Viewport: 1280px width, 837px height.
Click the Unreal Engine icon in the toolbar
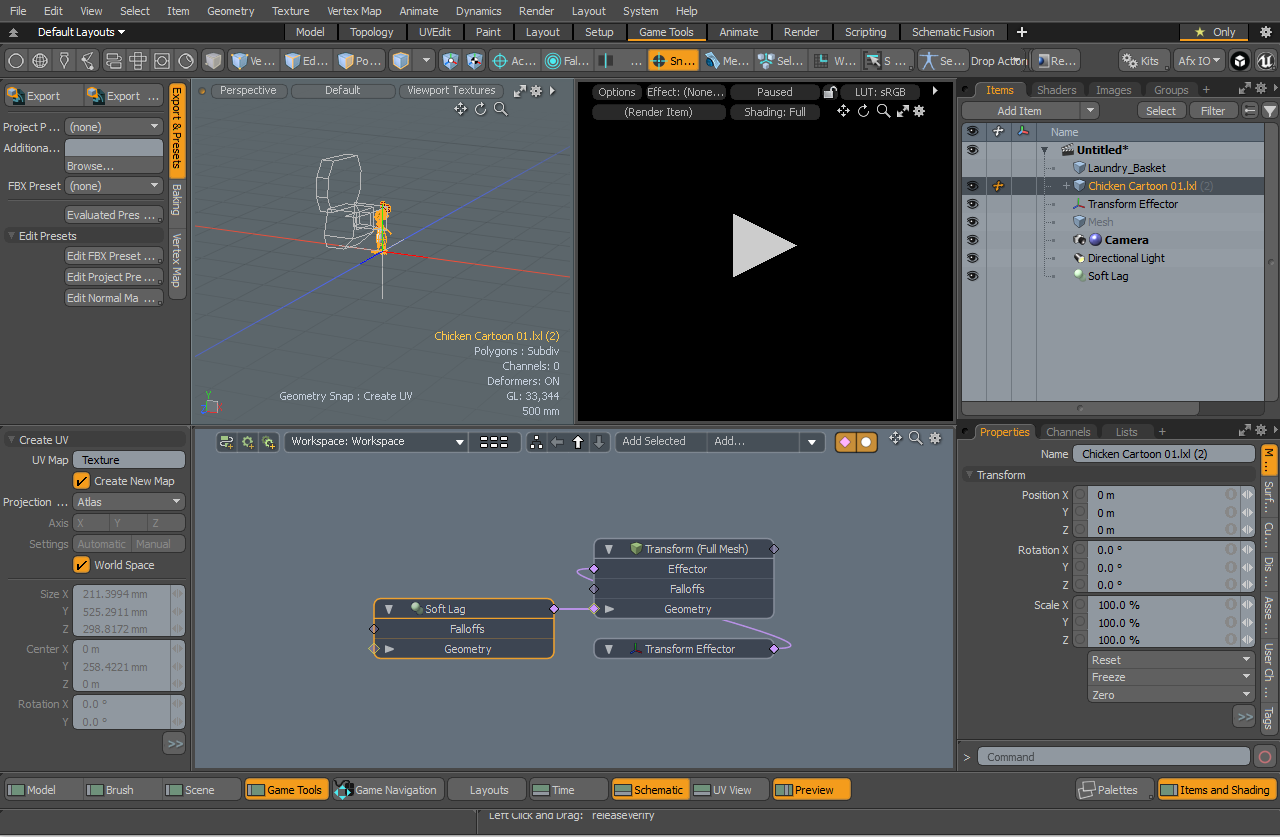click(1266, 61)
